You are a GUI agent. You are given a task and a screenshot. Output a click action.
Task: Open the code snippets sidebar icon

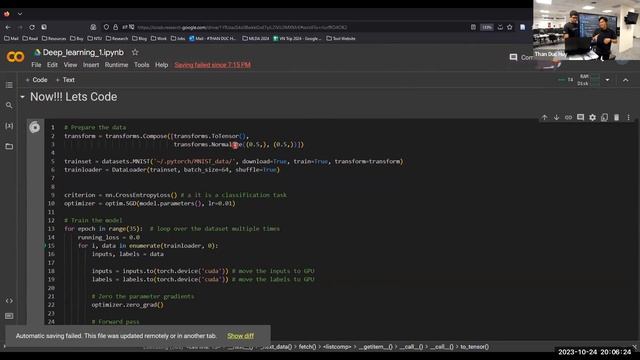(9, 301)
